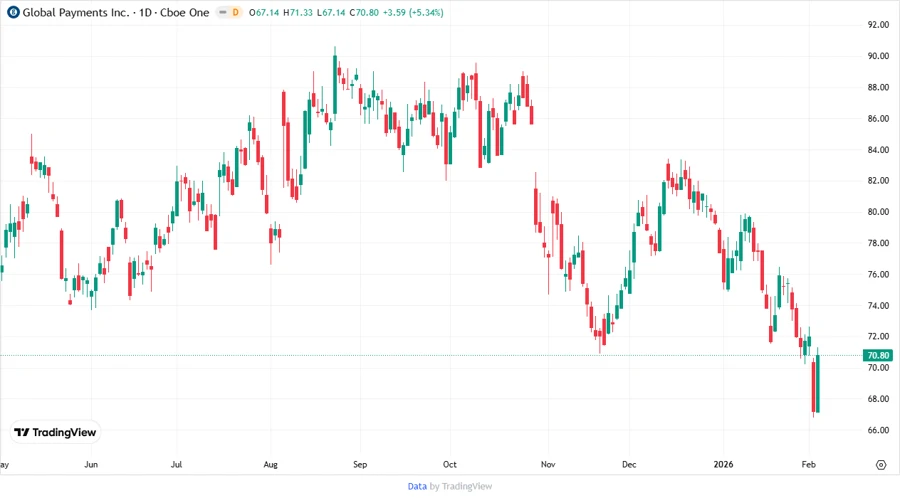
Task: Click the 66.00 price axis label
Action: point(878,430)
